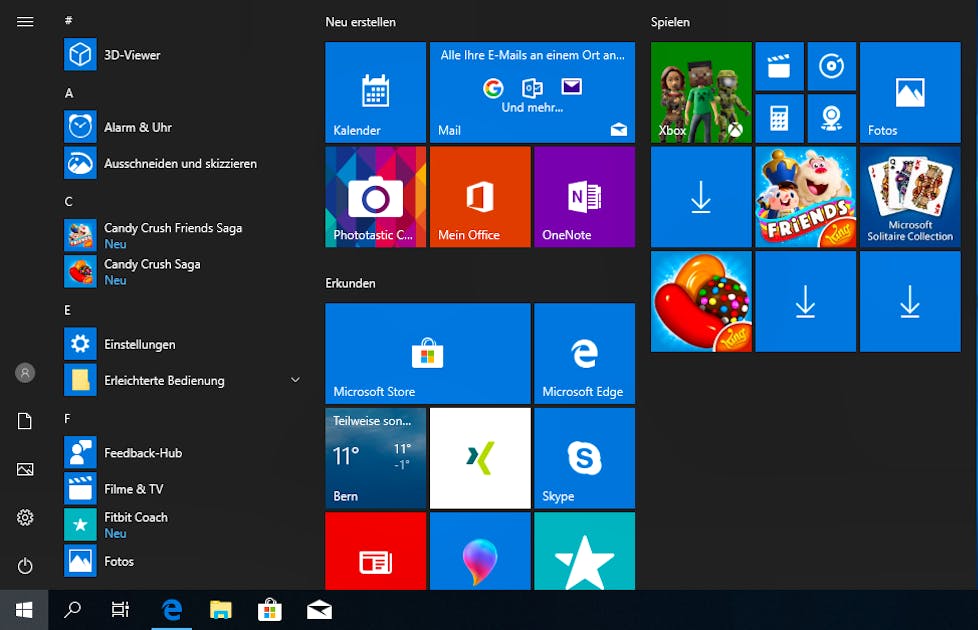This screenshot has width=978, height=630.
Task: Launch the Skype tile
Action: [x=584, y=458]
